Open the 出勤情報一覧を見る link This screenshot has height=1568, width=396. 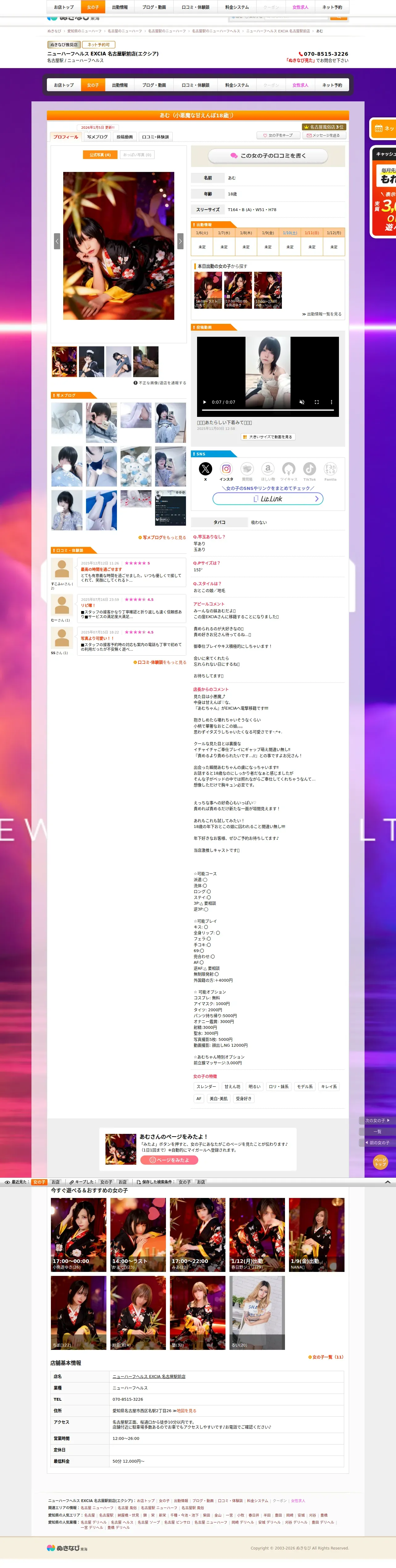(322, 314)
